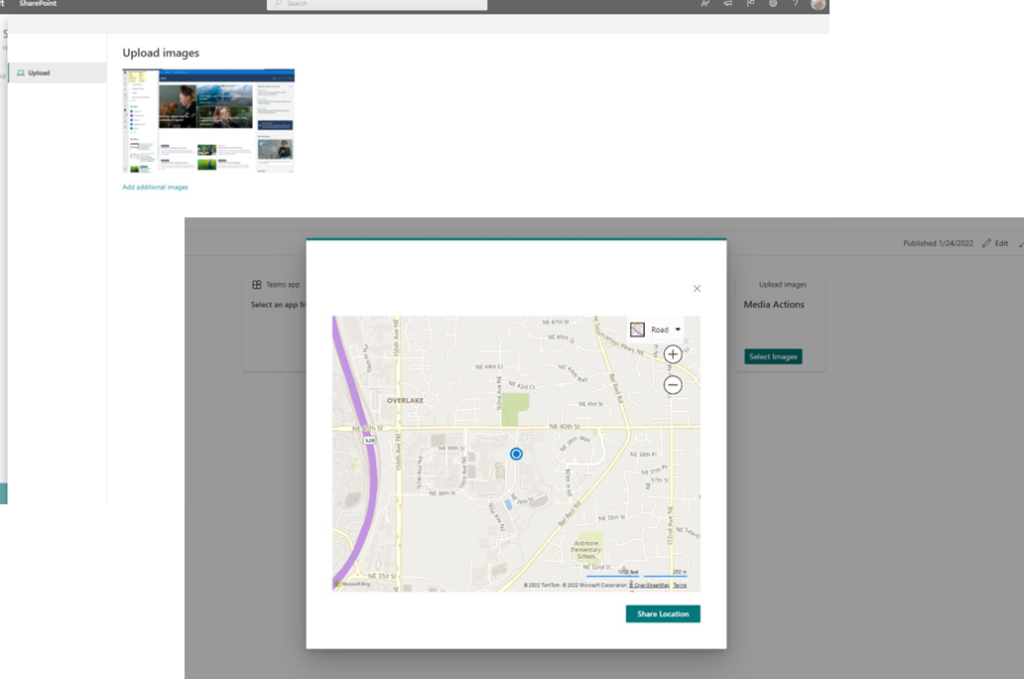Click the Edit button next to Published date
The image size is (1024, 679).
(995, 243)
